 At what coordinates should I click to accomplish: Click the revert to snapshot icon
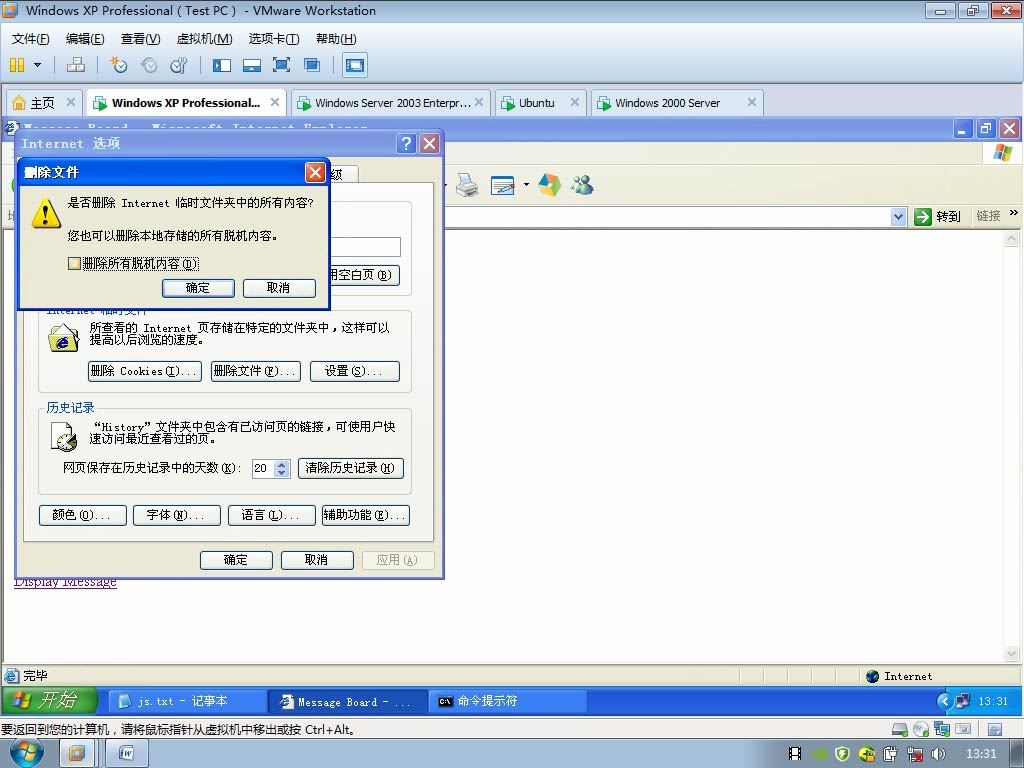[x=149, y=65]
